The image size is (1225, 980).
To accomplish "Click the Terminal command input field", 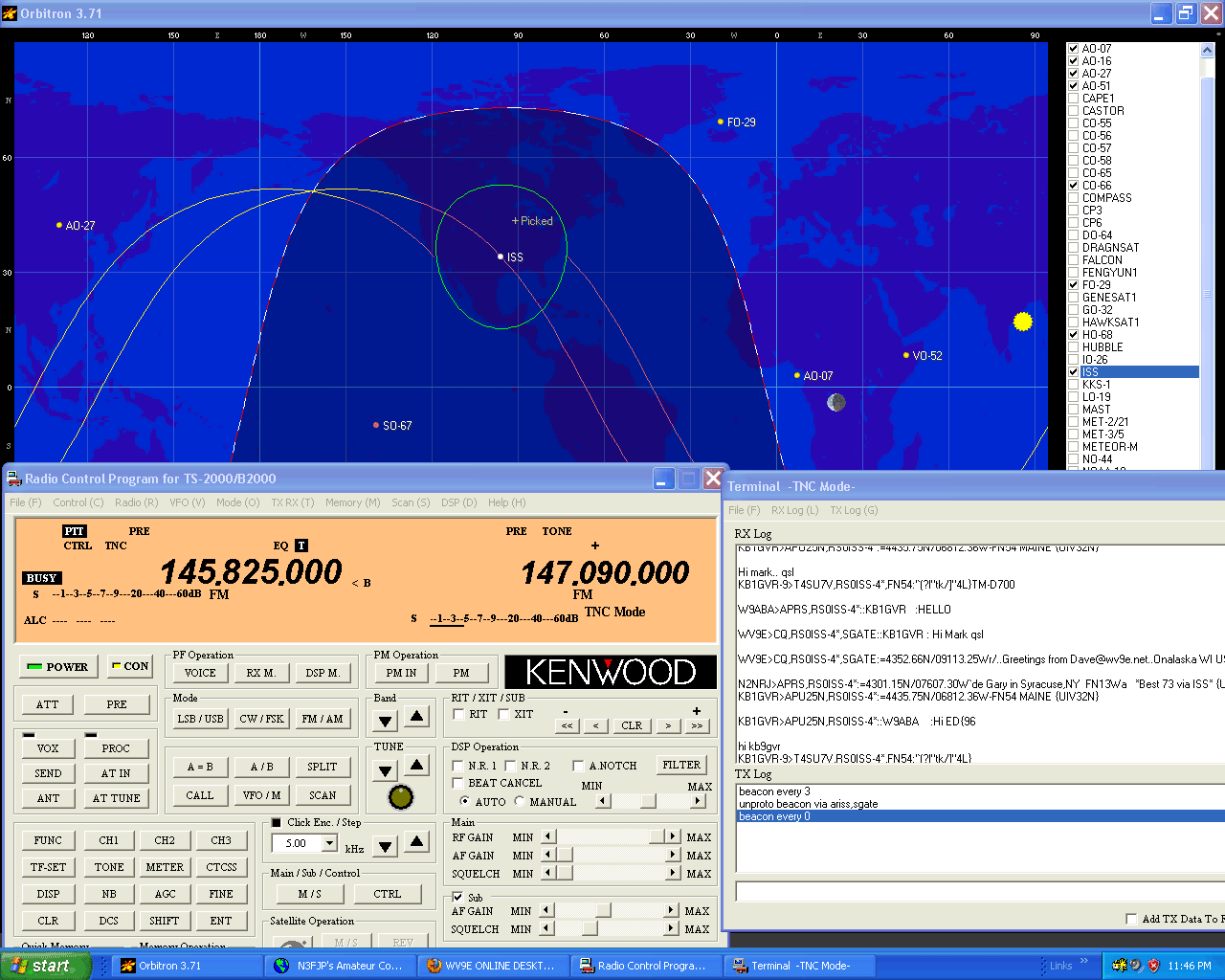I will [976, 892].
